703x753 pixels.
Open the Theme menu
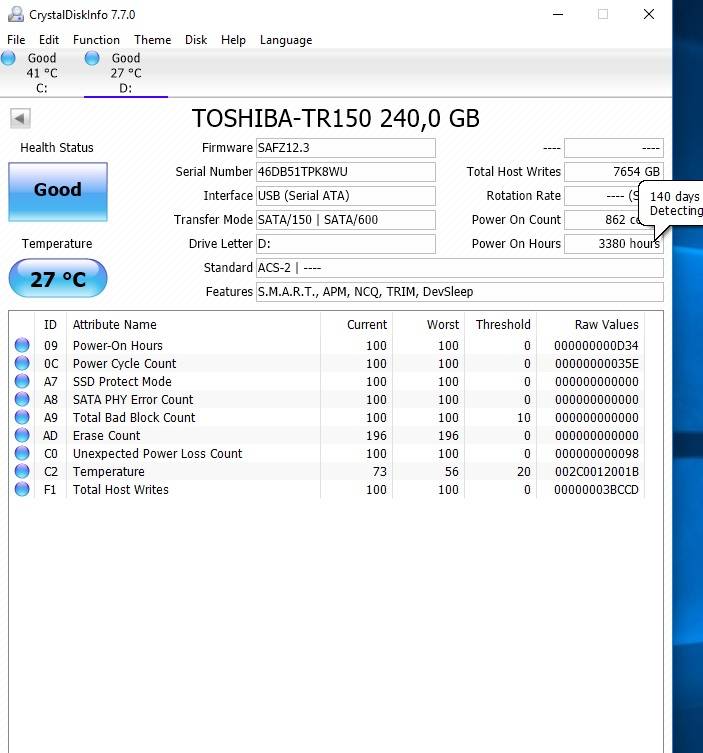(x=152, y=40)
